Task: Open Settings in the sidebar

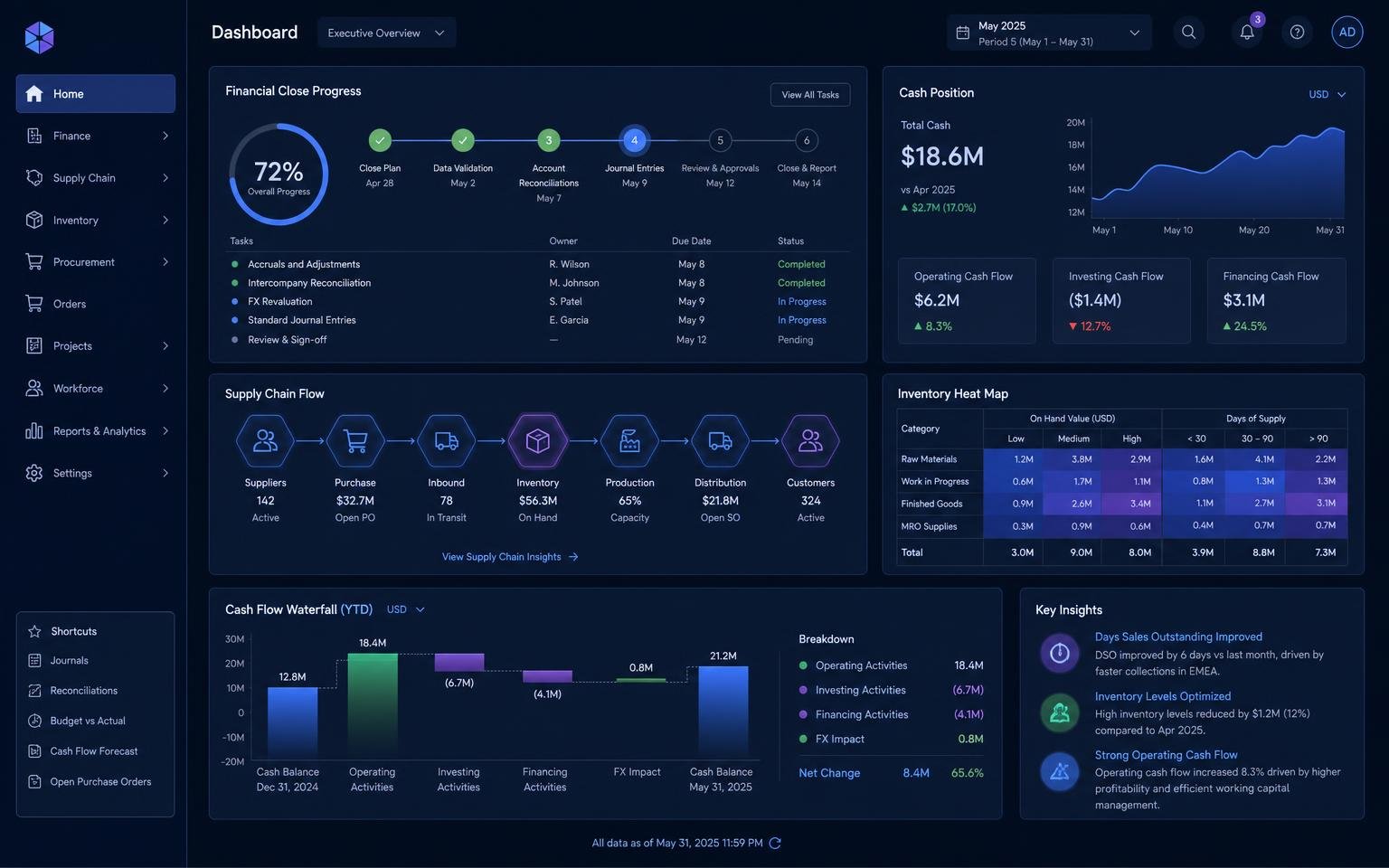Action: coord(96,473)
